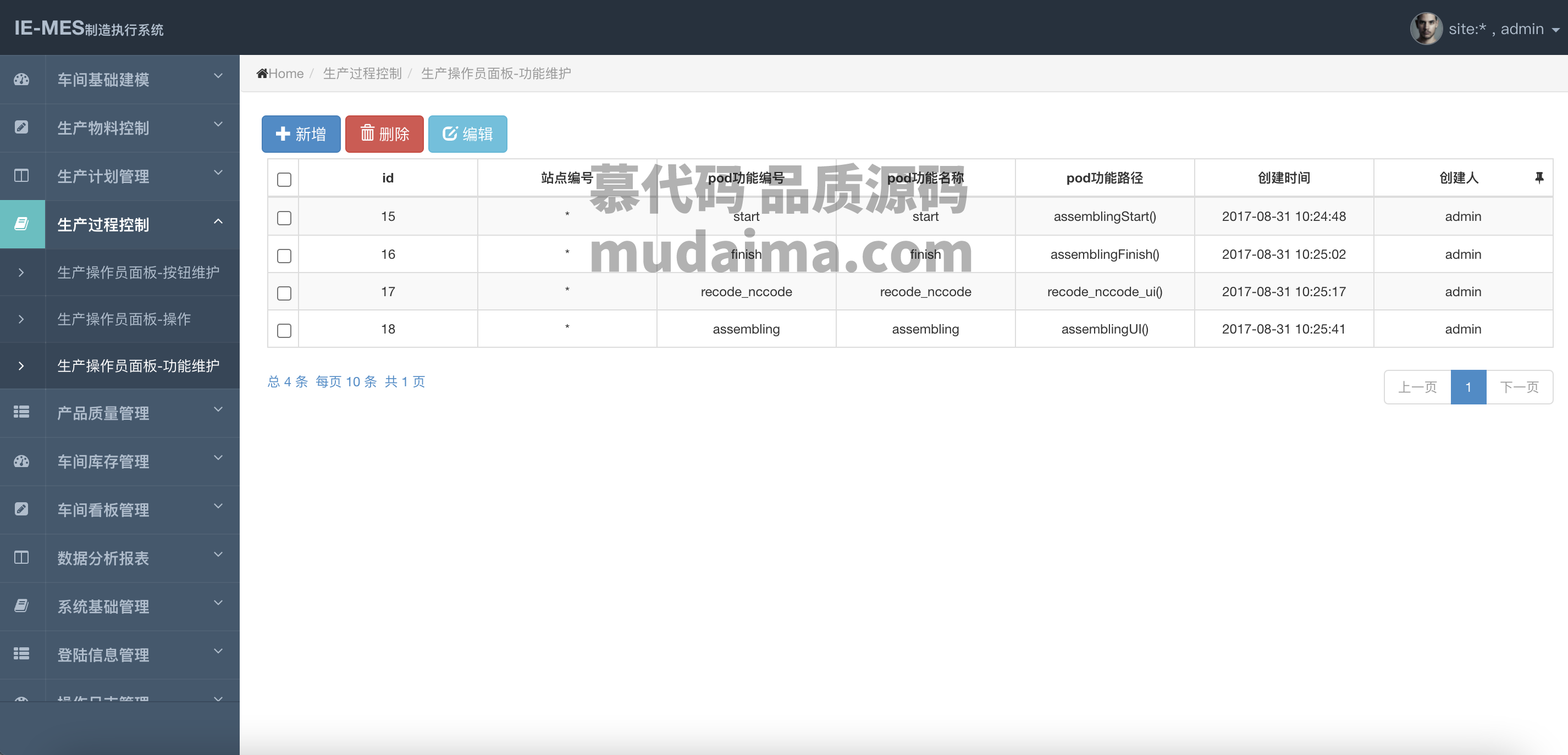This screenshot has height=755, width=1568.
Task: Go to previous page 上一页
Action: point(1417,387)
